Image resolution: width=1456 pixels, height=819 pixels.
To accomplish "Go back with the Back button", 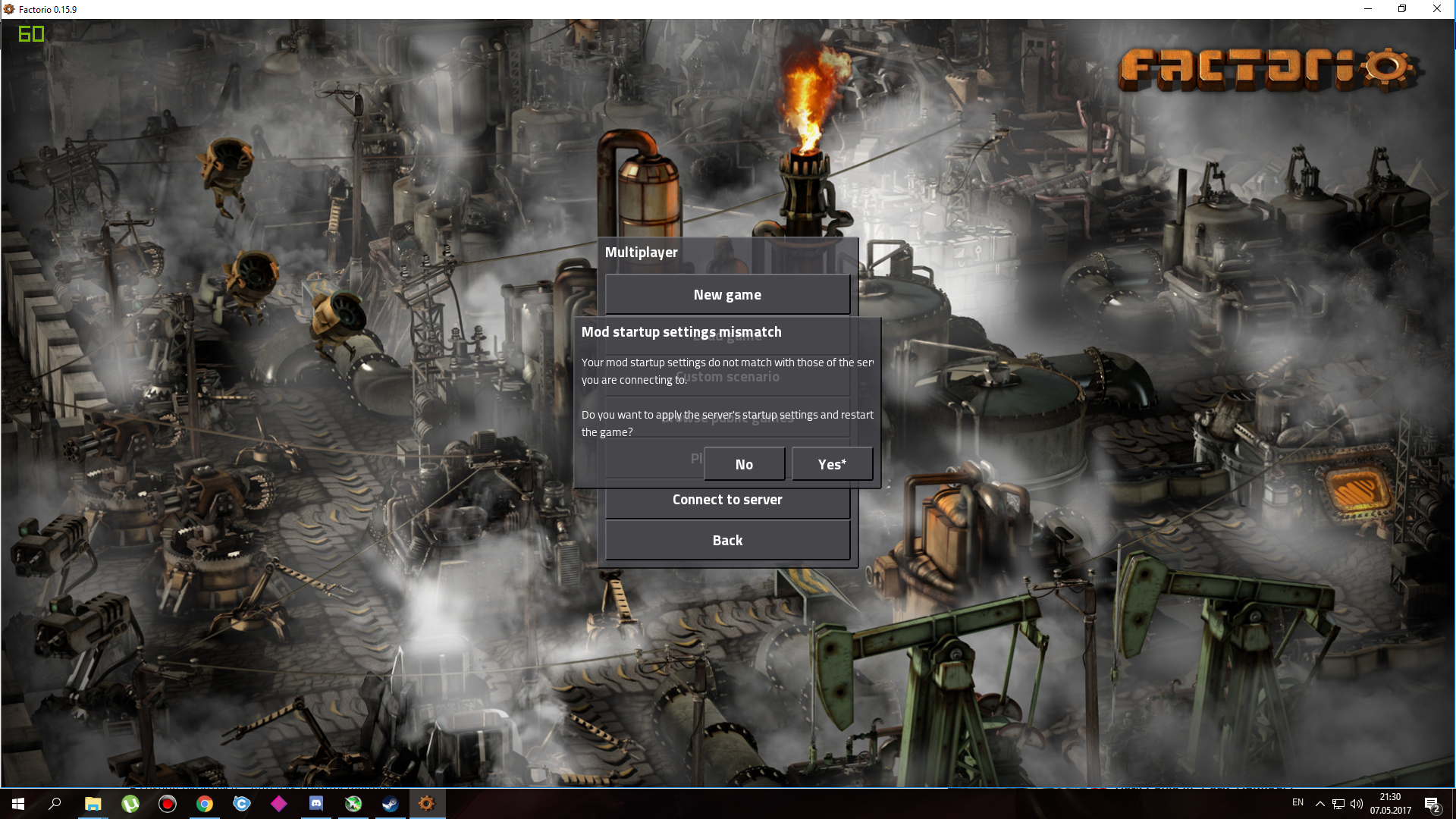I will coord(727,540).
